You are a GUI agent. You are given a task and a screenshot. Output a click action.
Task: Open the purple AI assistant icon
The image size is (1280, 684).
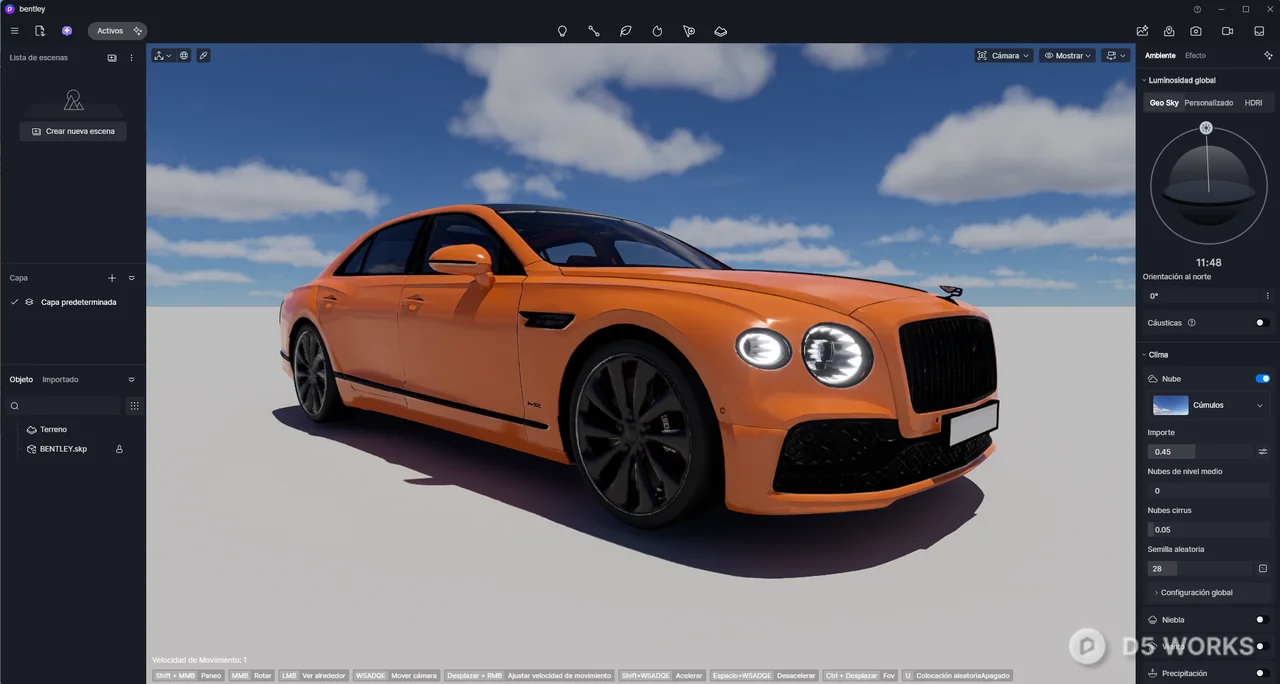click(x=67, y=31)
